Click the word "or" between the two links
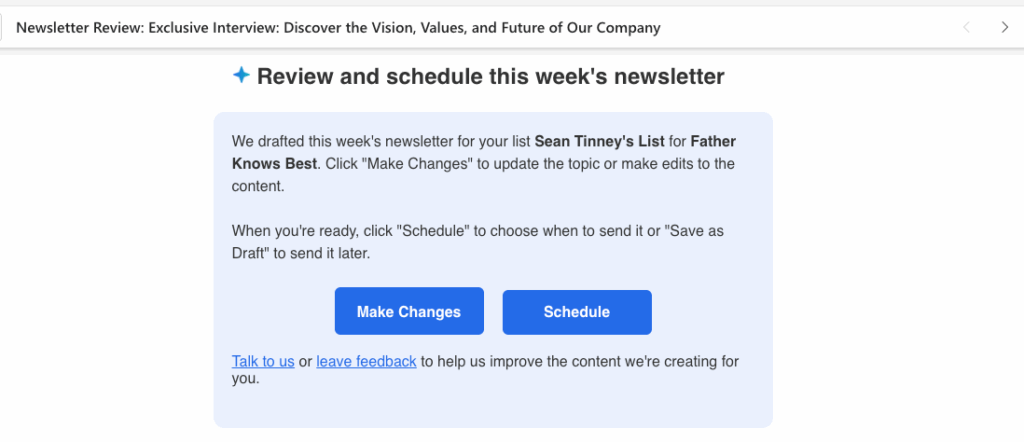The image size is (1024, 442). pyautogui.click(x=305, y=362)
